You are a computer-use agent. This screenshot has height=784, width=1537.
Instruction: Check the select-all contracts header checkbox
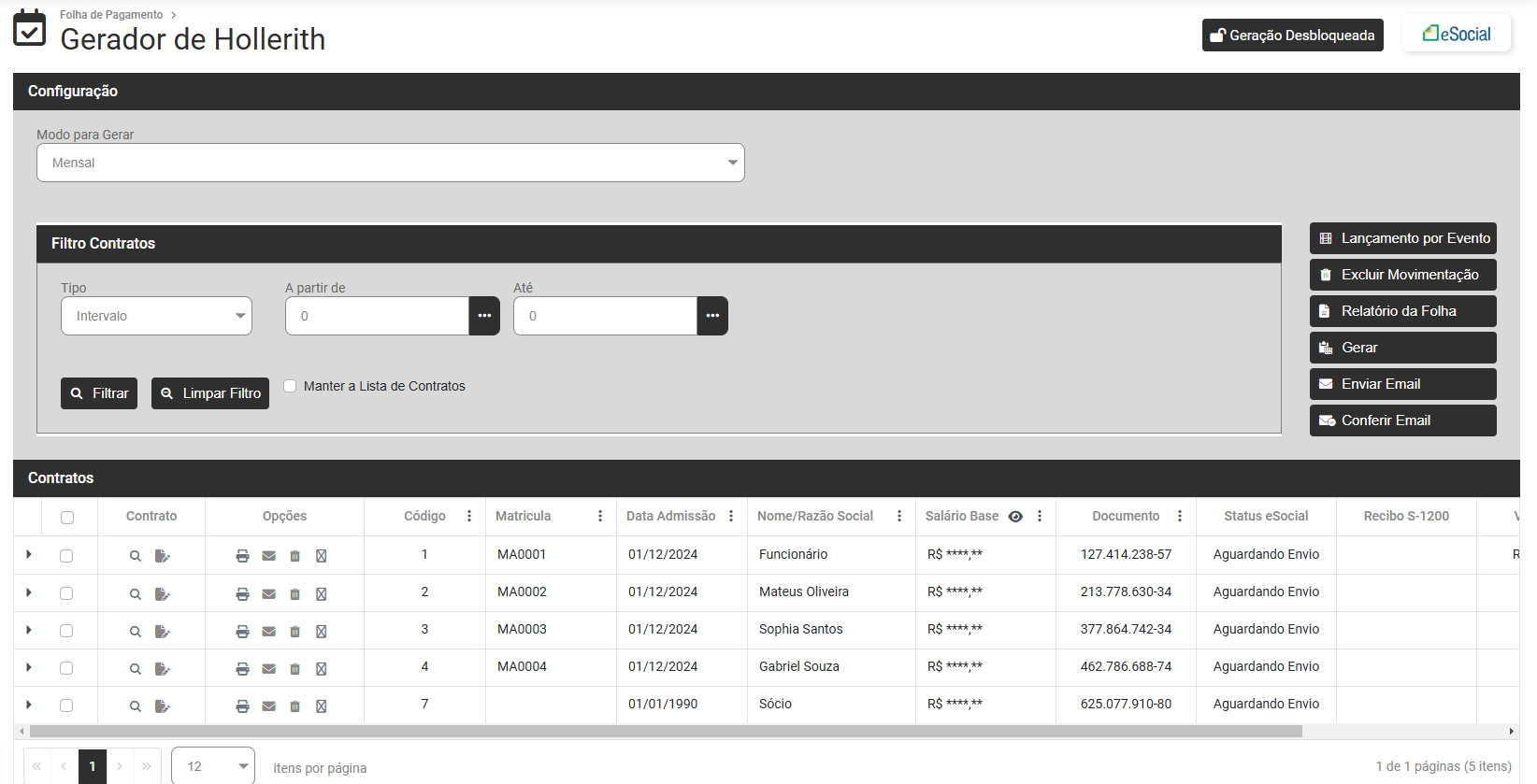click(x=67, y=518)
